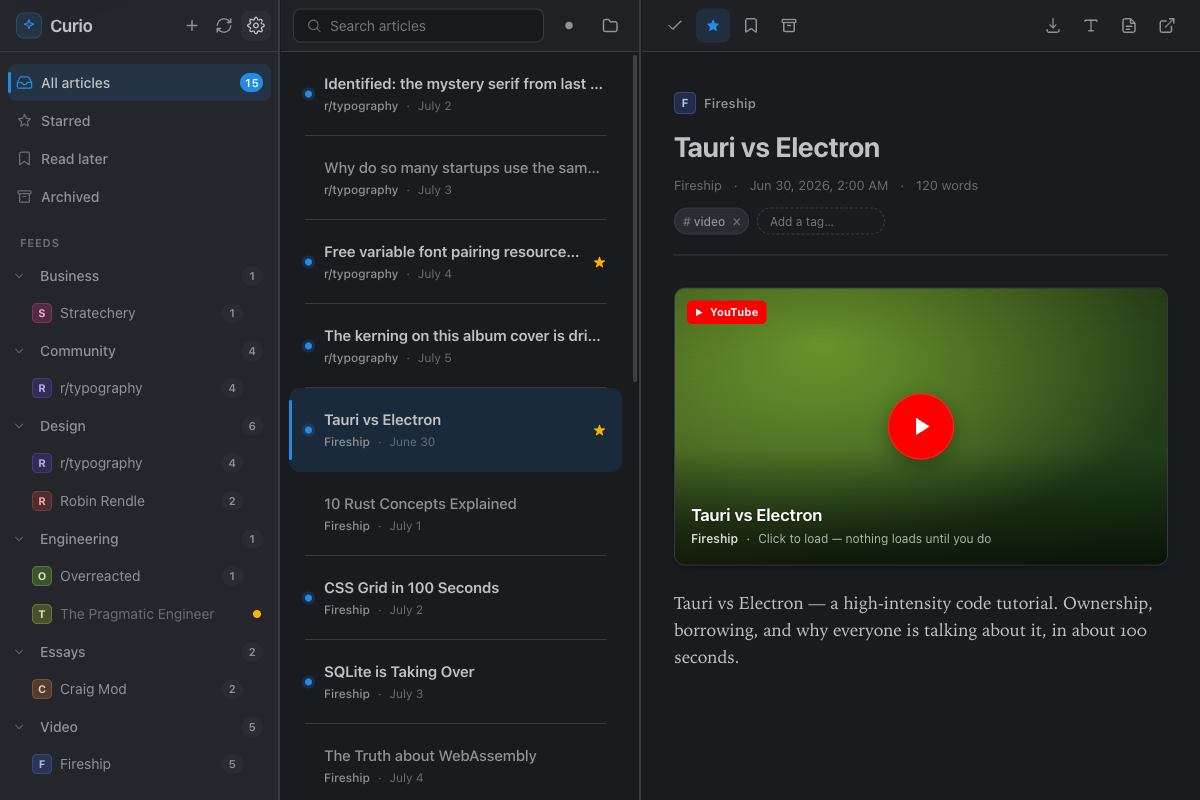The height and width of the screenshot is (800, 1200).
Task: Select Robin Rendle feed
Action: click(139, 501)
